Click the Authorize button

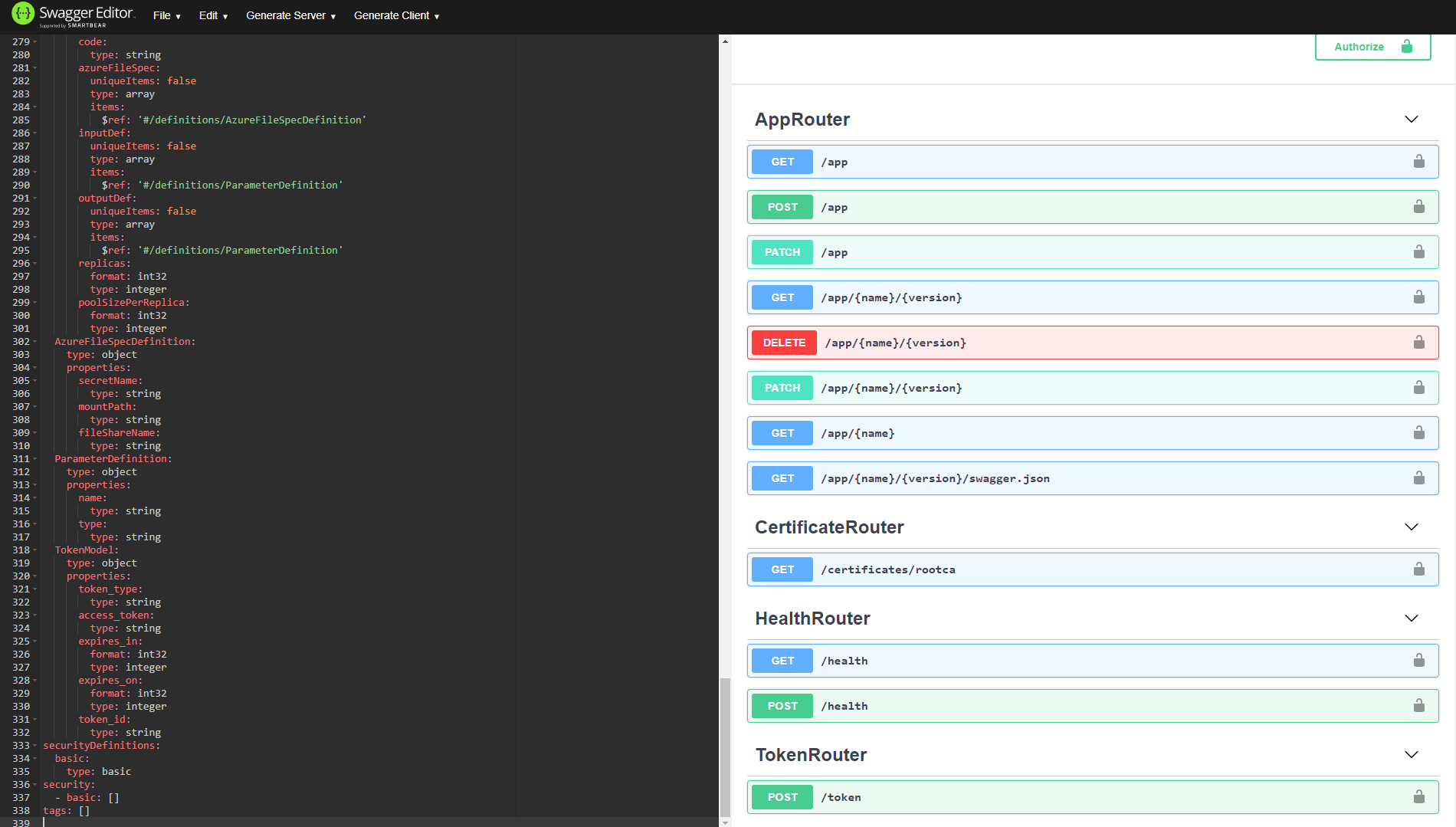(x=1372, y=47)
